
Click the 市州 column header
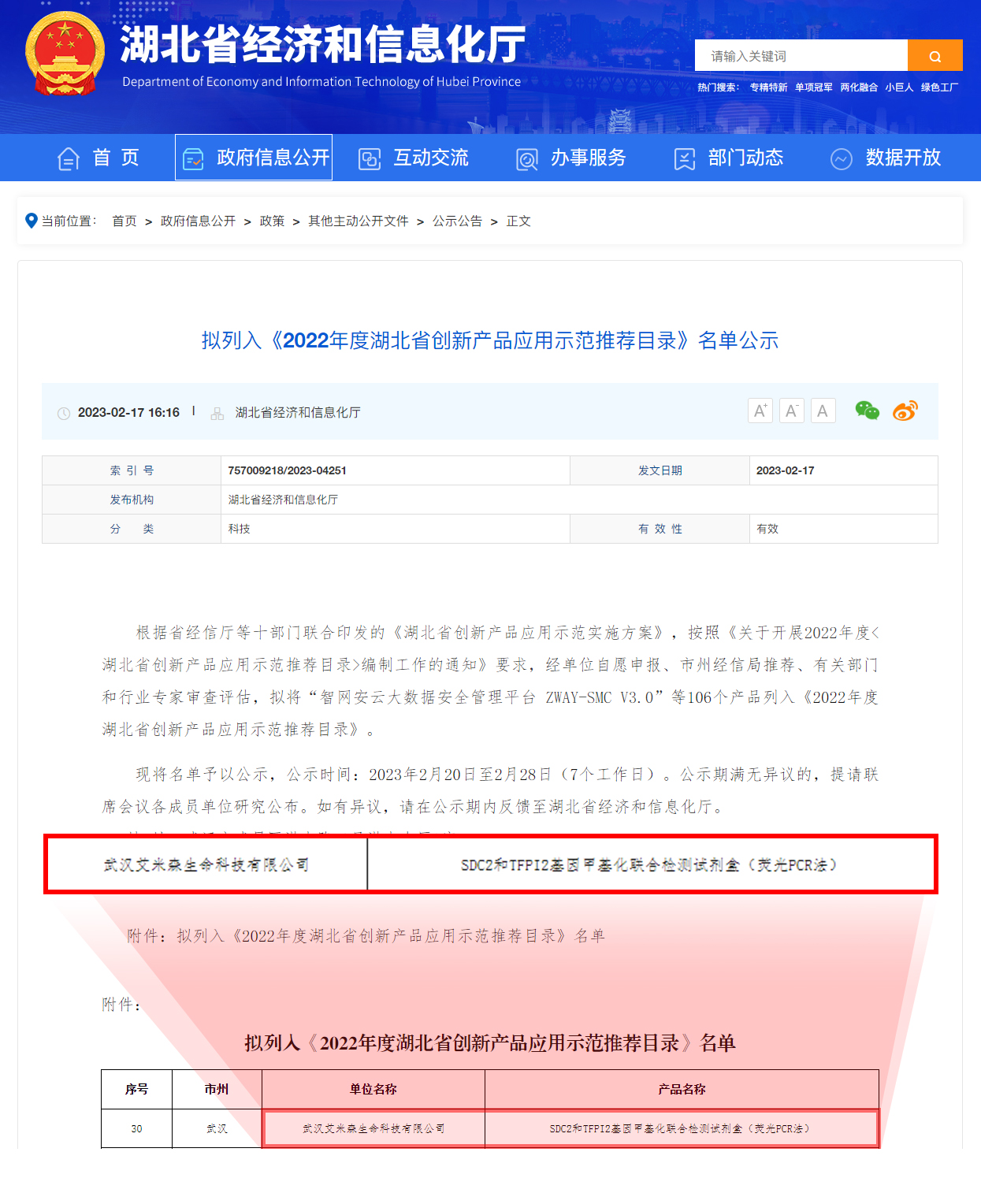(217, 1089)
